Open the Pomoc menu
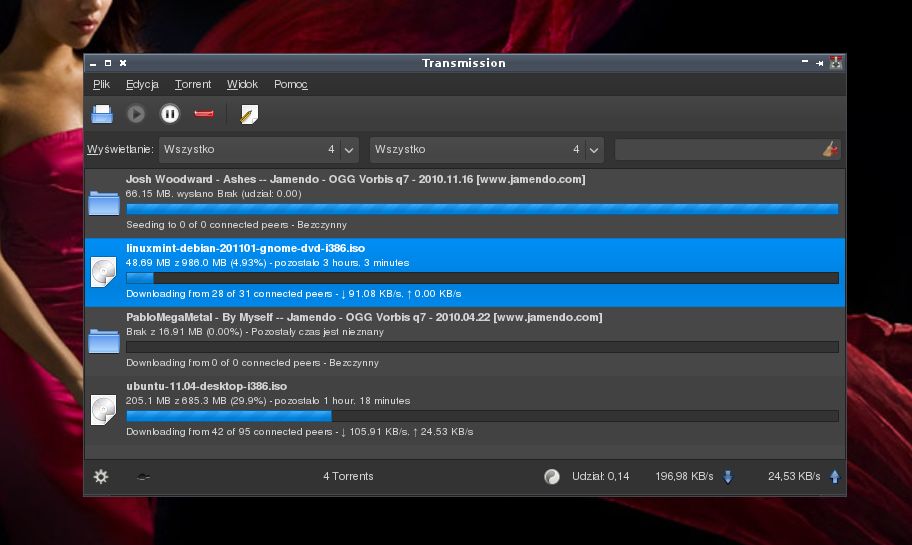 pos(290,84)
